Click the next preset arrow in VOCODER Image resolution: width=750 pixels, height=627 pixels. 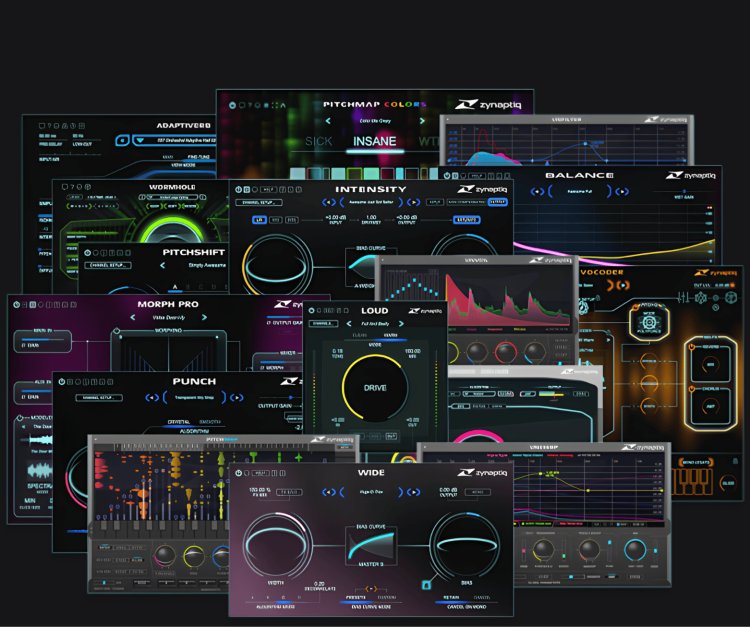click(623, 286)
